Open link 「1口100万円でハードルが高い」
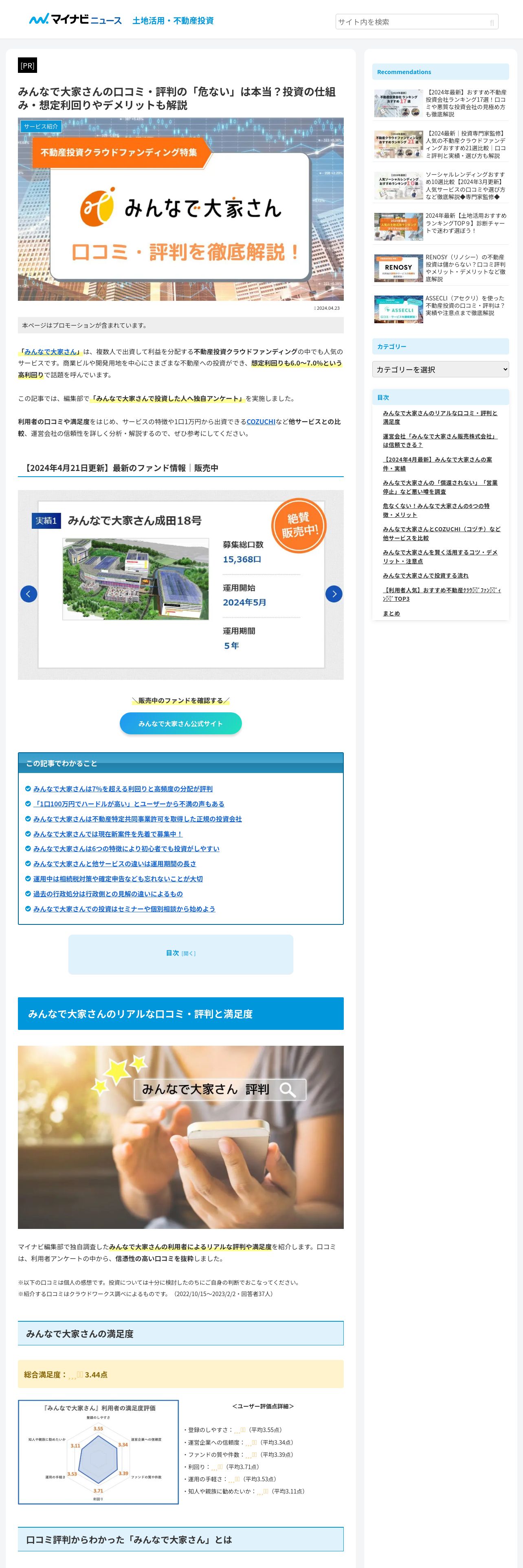This screenshot has height=1568, width=523. coord(129,804)
